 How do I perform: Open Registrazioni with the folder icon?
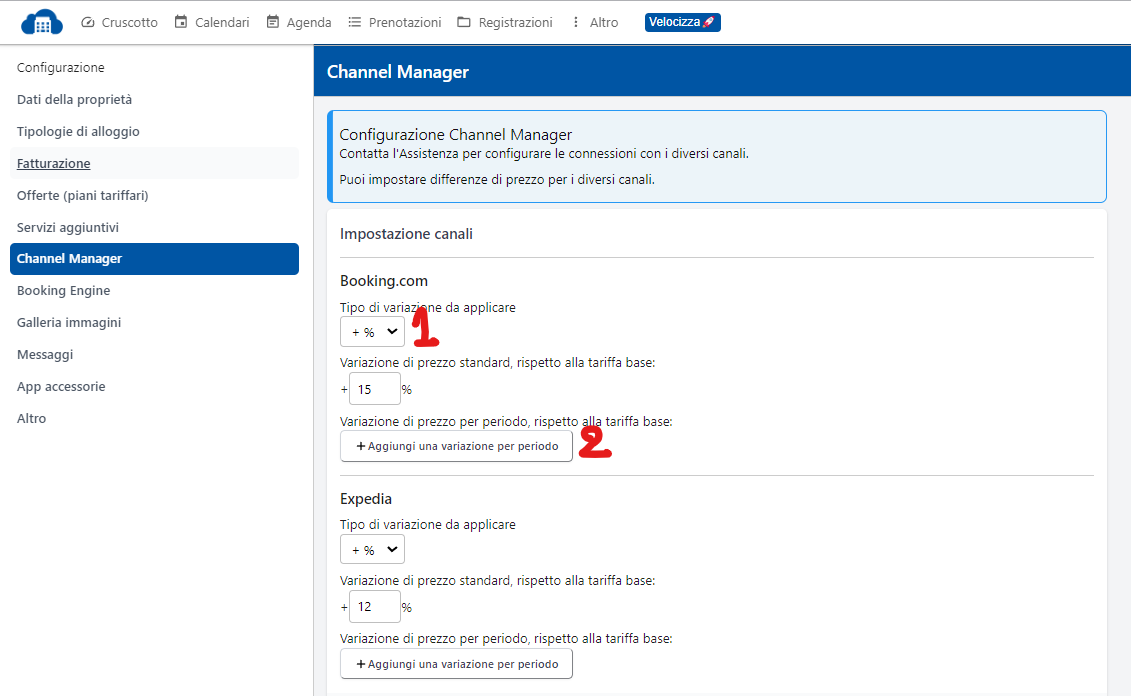pos(504,22)
